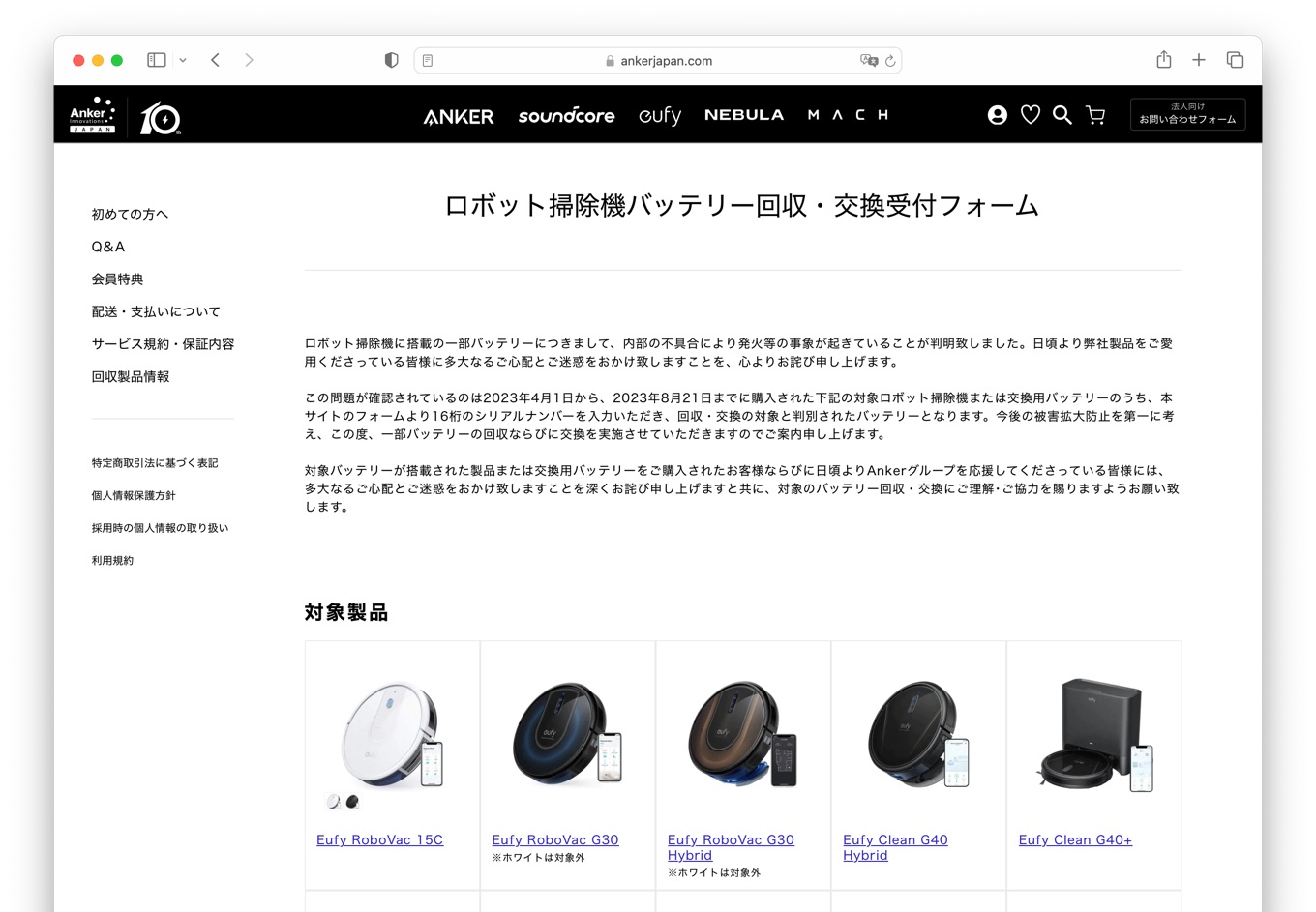Open the Eufy RoboVac 15C product link
The width and height of the screenshot is (1316, 912).
[379, 839]
